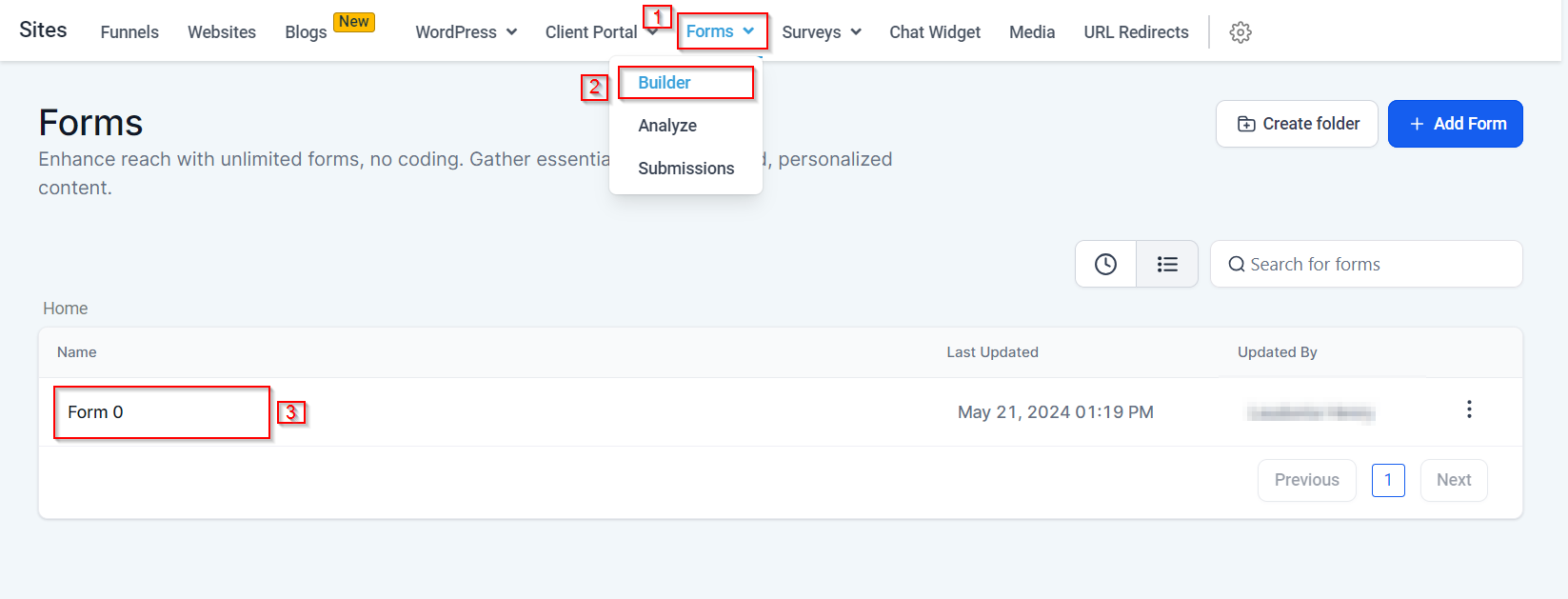Image resolution: width=1568 pixels, height=599 pixels.
Task: Expand the Surveys dropdown
Action: [x=822, y=32]
